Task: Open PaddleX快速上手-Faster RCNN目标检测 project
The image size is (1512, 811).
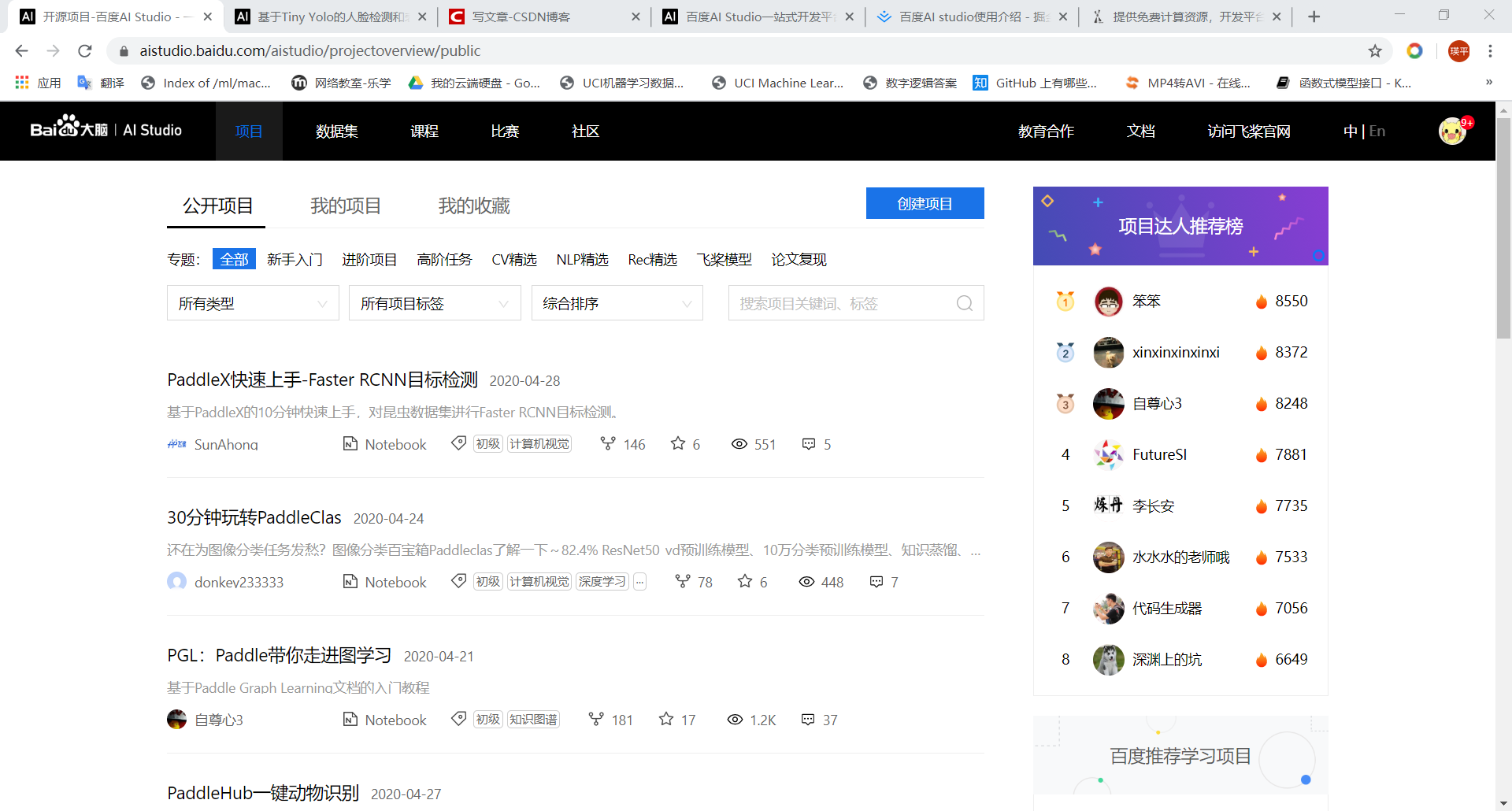Action: coord(322,380)
